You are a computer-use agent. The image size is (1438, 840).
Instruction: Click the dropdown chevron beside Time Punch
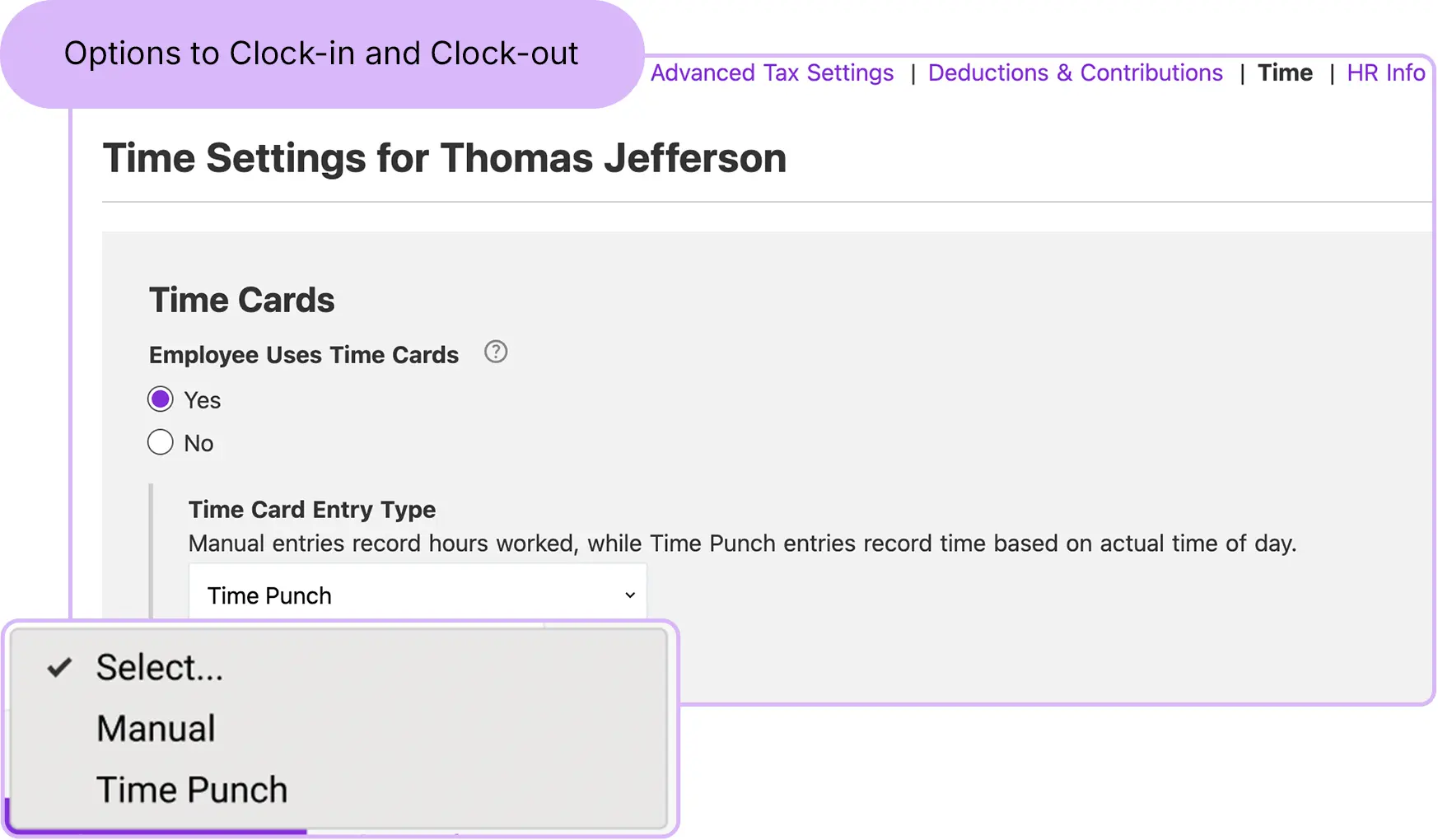[630, 595]
